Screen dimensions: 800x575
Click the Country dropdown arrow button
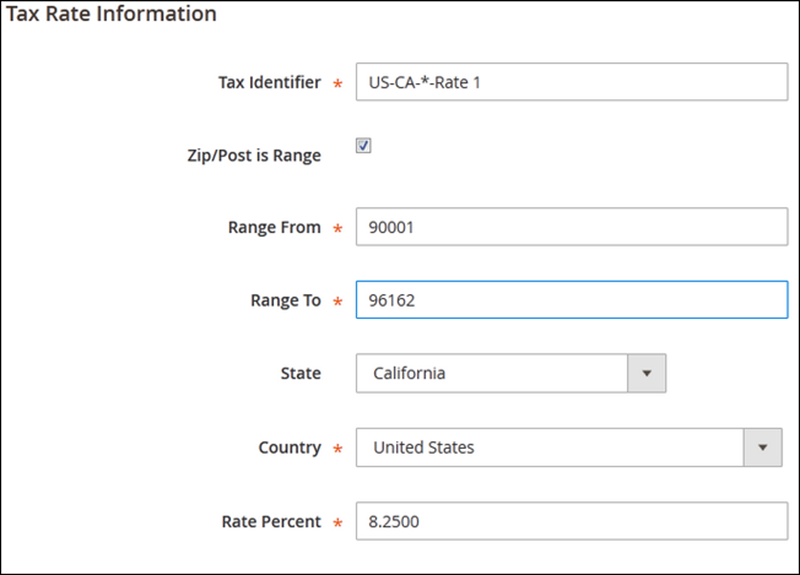(763, 447)
